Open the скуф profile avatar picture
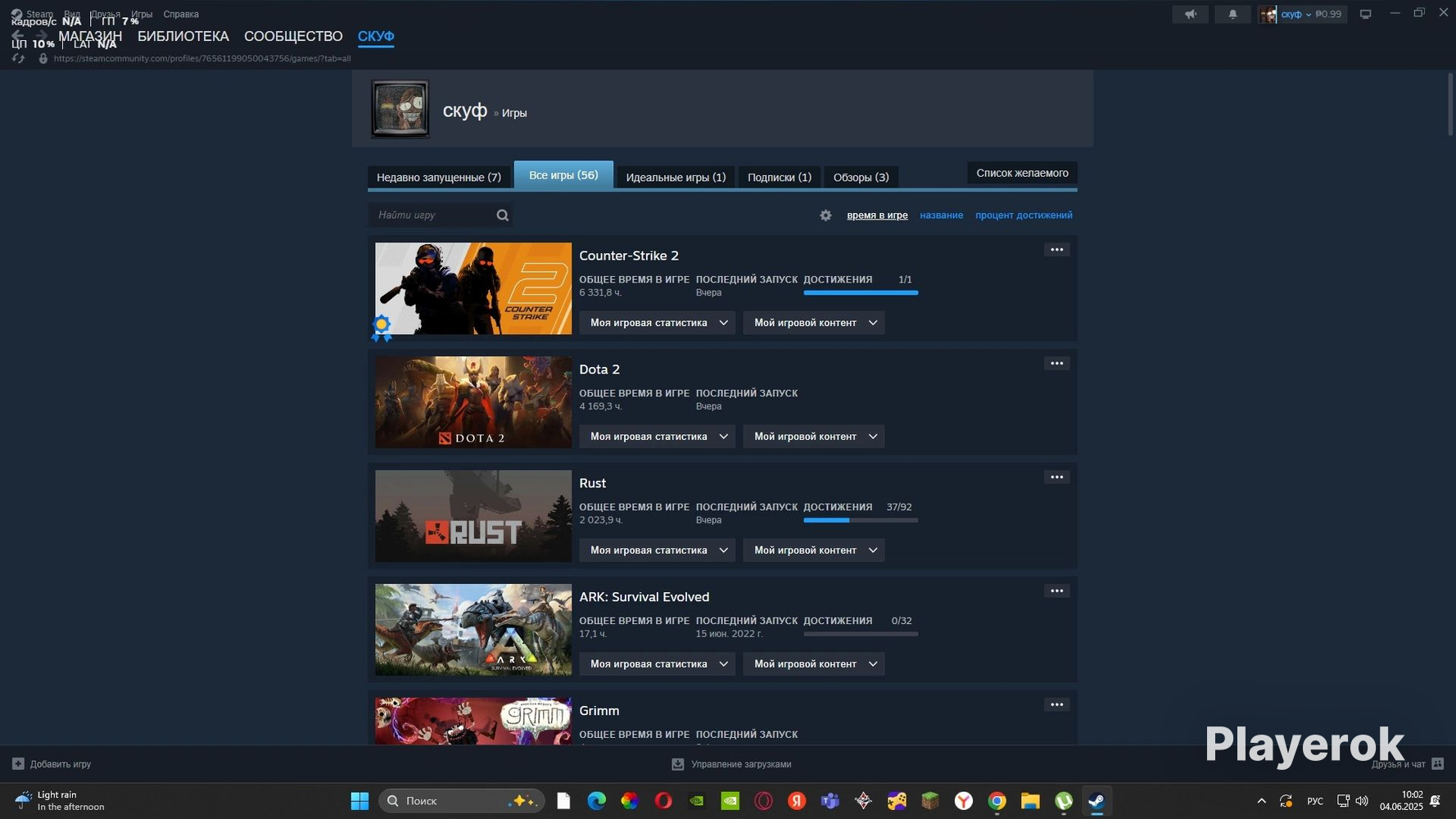This screenshot has height=819, width=1456. click(400, 109)
